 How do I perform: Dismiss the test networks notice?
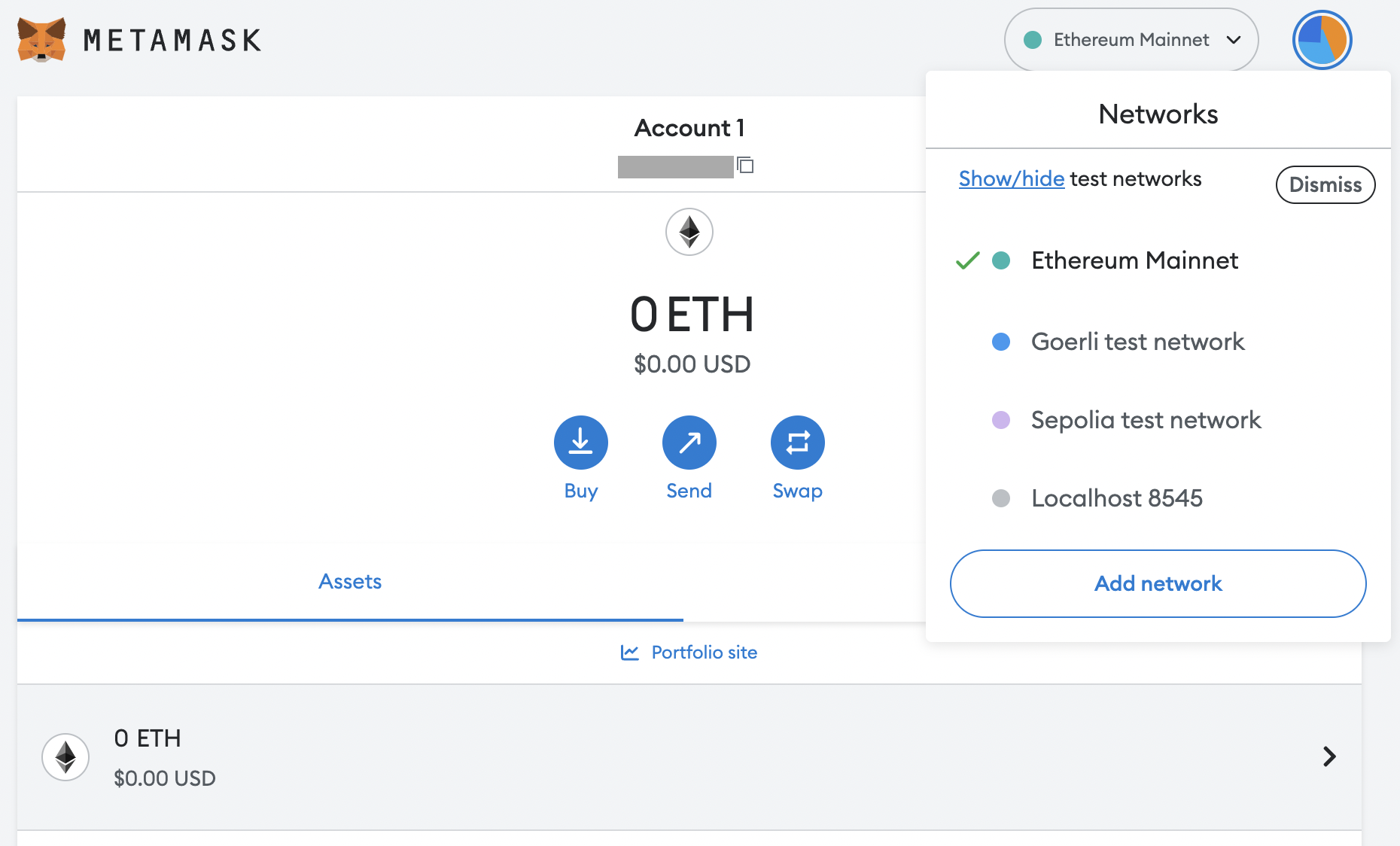click(1325, 184)
